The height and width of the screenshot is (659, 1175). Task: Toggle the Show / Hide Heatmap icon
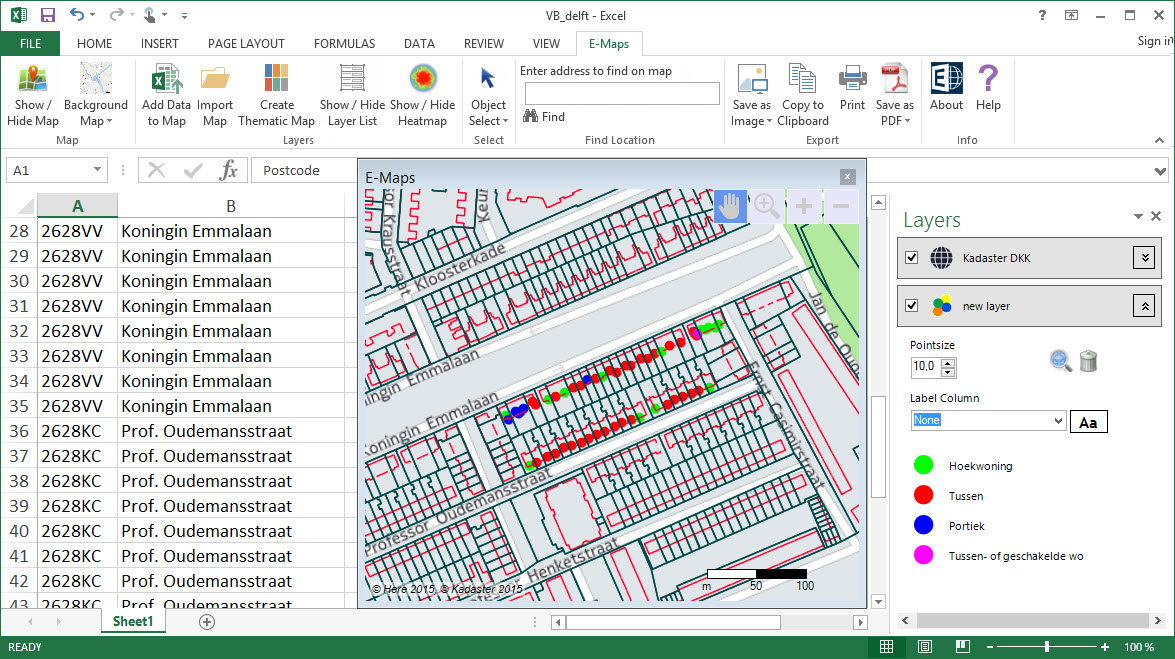[423, 79]
